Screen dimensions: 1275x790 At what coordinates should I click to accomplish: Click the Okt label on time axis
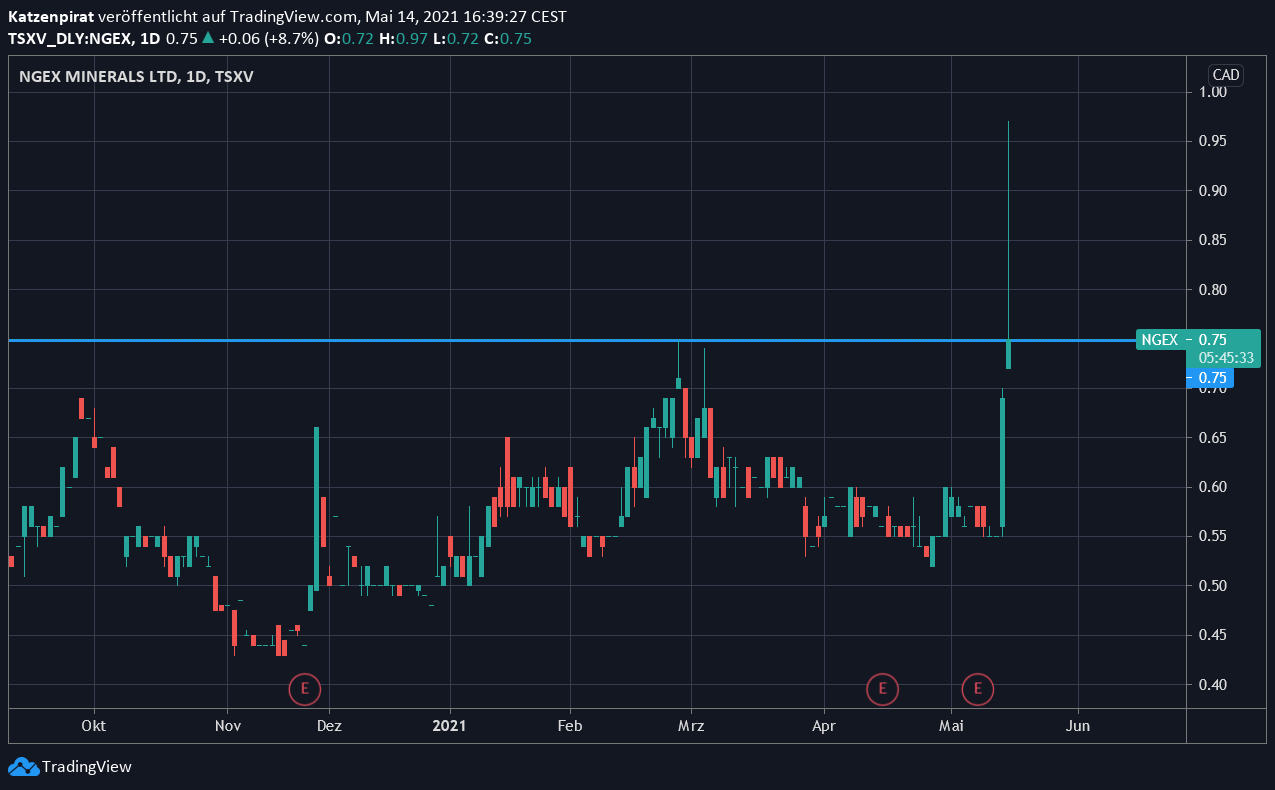point(94,726)
